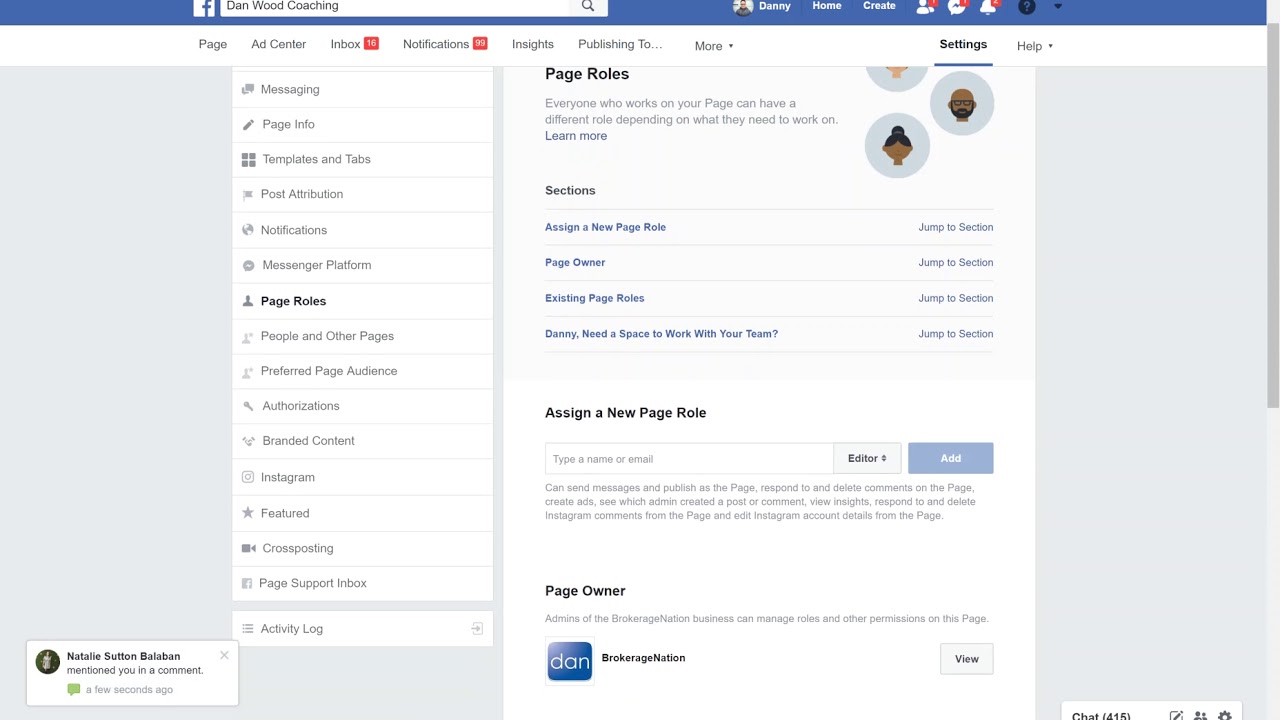Screen dimensions: 1280x720
Task: Follow the Learn more link
Action: [576, 136]
